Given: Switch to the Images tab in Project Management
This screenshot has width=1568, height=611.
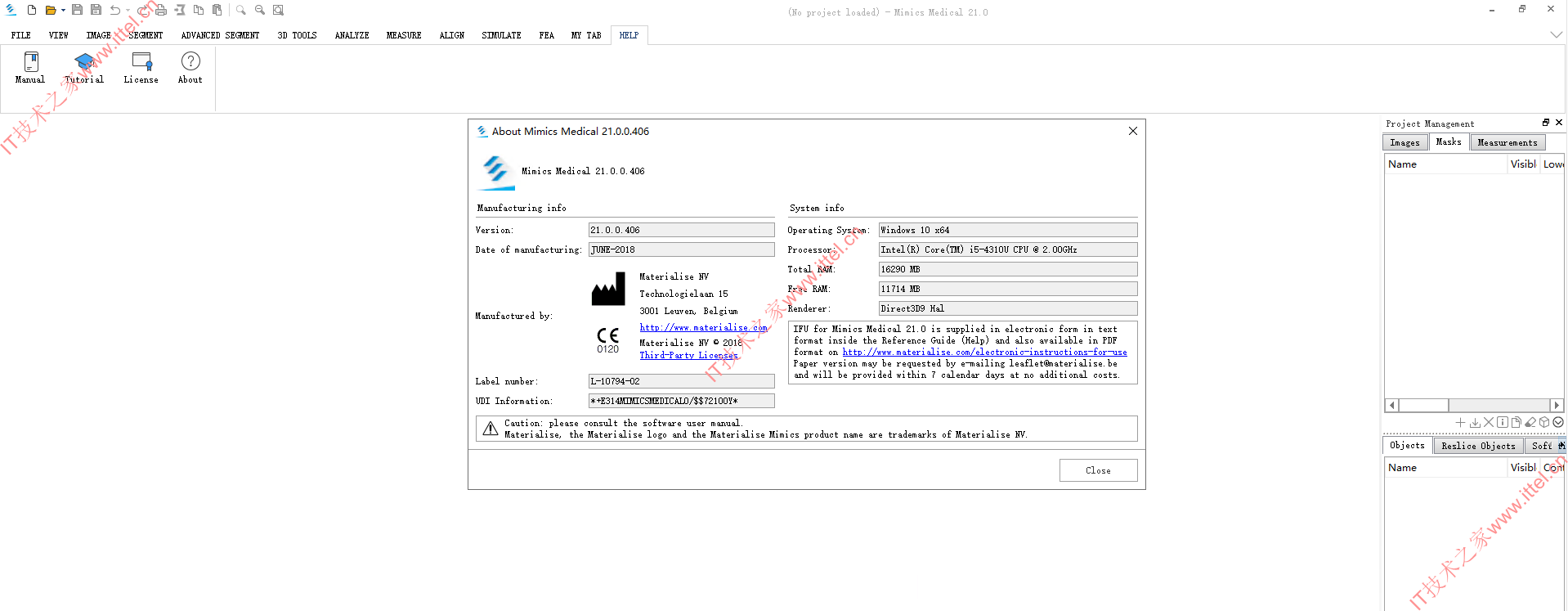Looking at the screenshot, I should click(x=1405, y=143).
